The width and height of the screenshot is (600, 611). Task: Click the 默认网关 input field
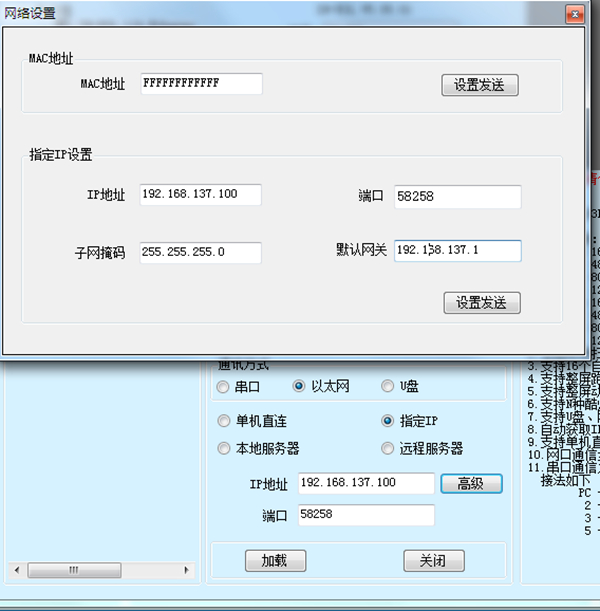[x=457, y=250]
